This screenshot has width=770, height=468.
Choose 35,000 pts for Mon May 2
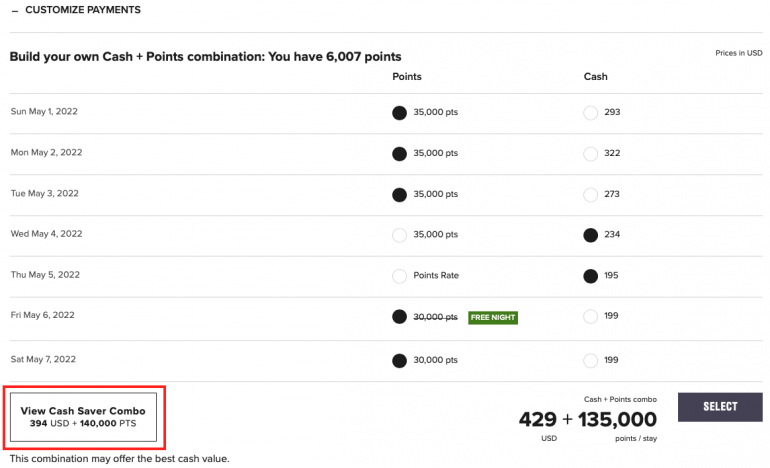400,153
